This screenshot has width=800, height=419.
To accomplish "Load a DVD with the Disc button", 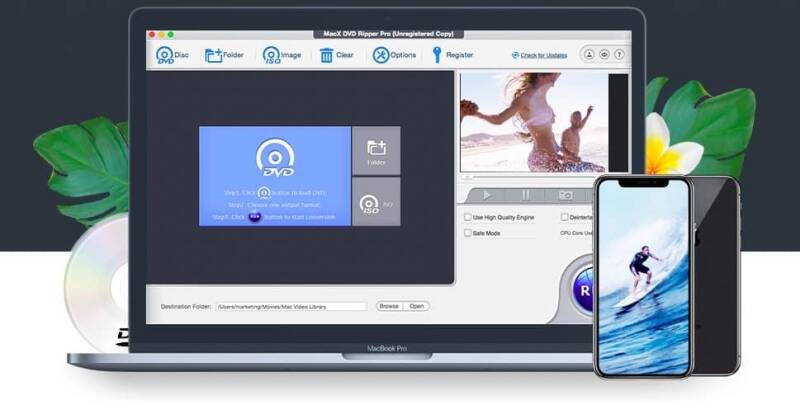I will (x=172, y=55).
